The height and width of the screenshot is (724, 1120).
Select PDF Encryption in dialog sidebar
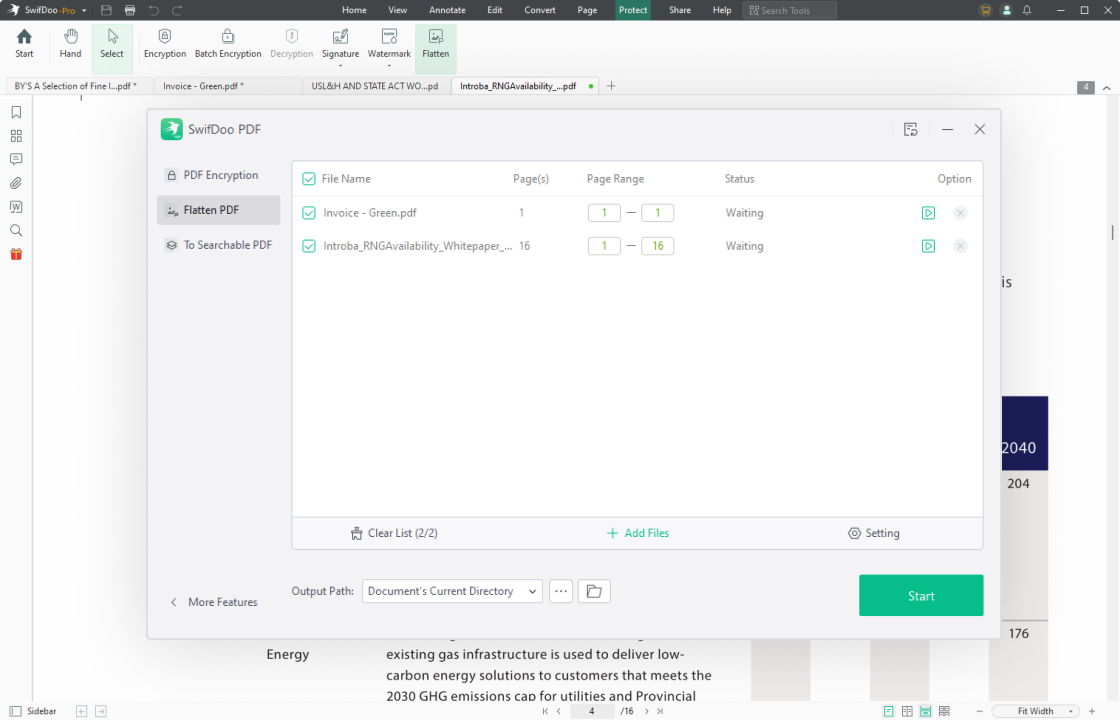(219, 175)
